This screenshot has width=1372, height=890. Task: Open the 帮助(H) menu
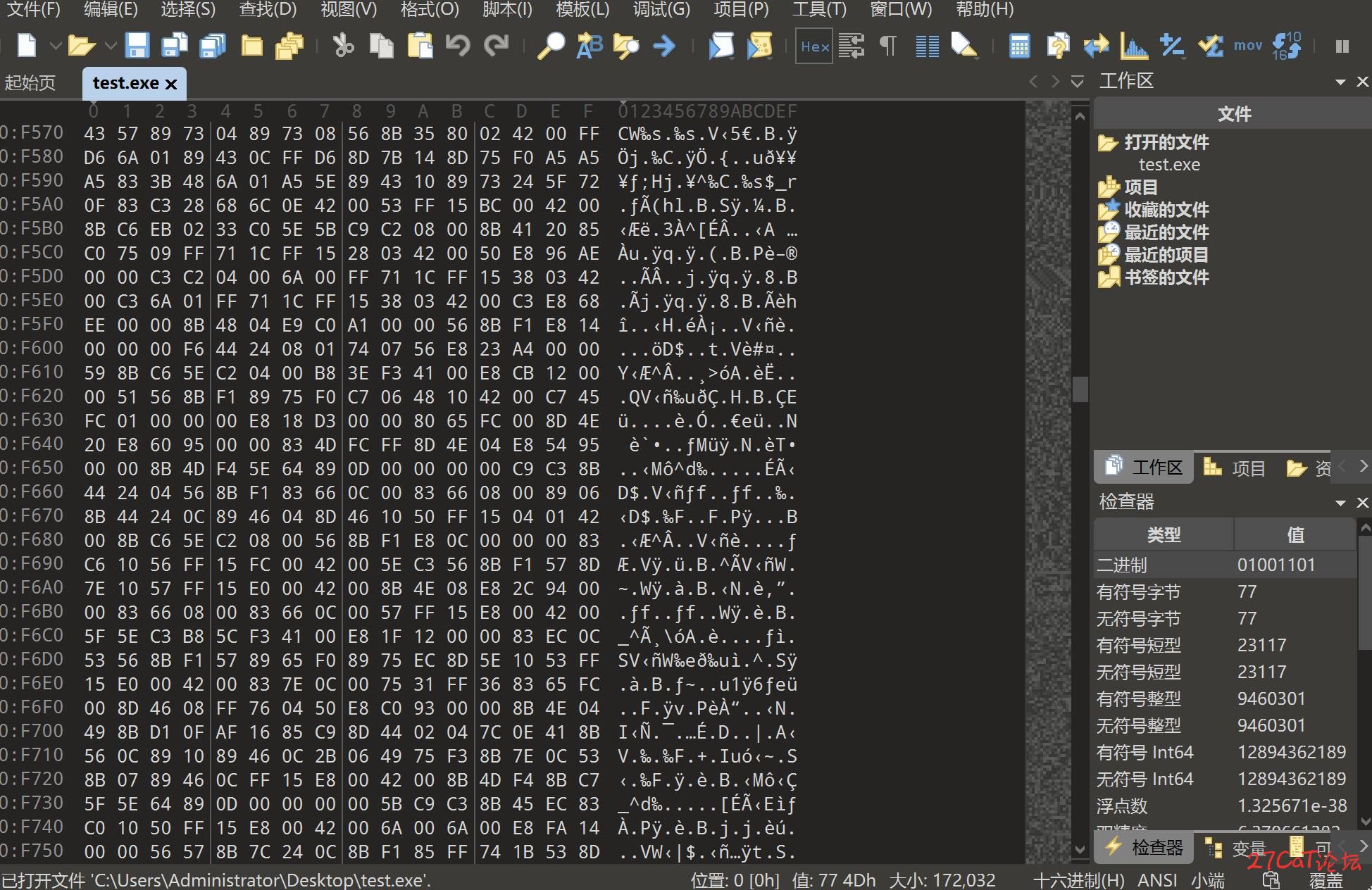[x=985, y=10]
